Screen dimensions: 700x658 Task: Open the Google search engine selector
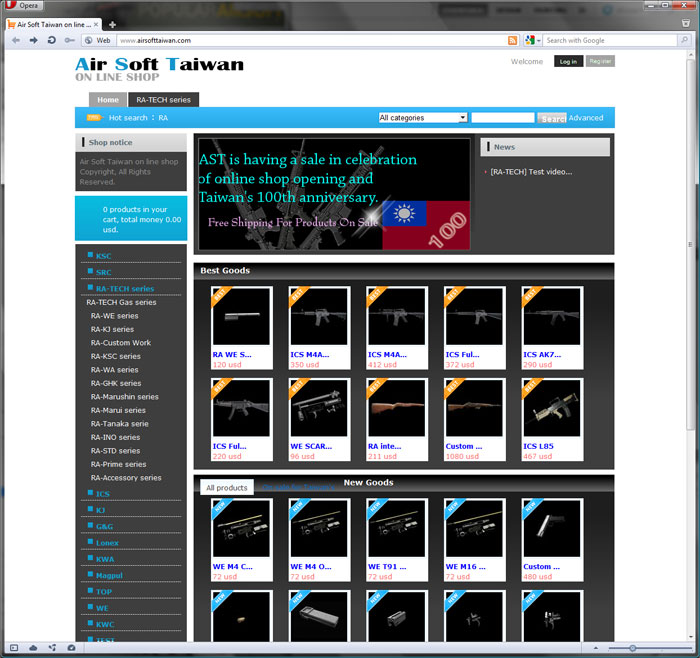(x=533, y=41)
